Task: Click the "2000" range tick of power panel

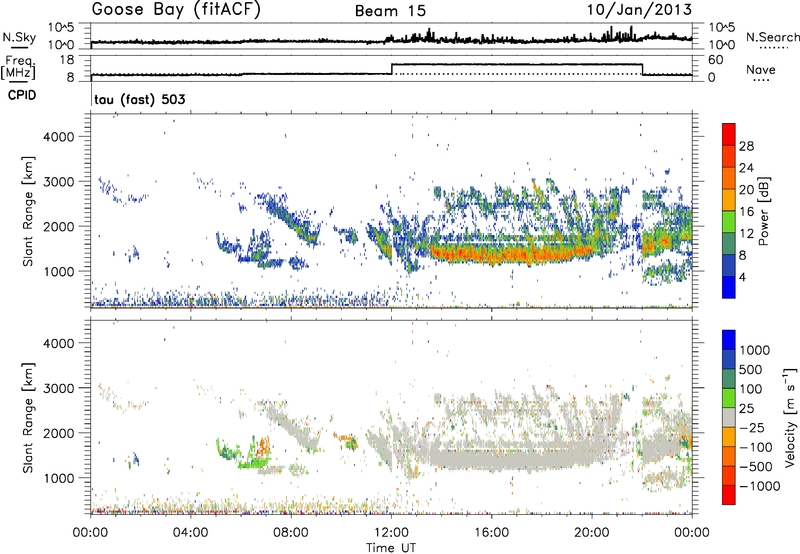Action: (58, 226)
